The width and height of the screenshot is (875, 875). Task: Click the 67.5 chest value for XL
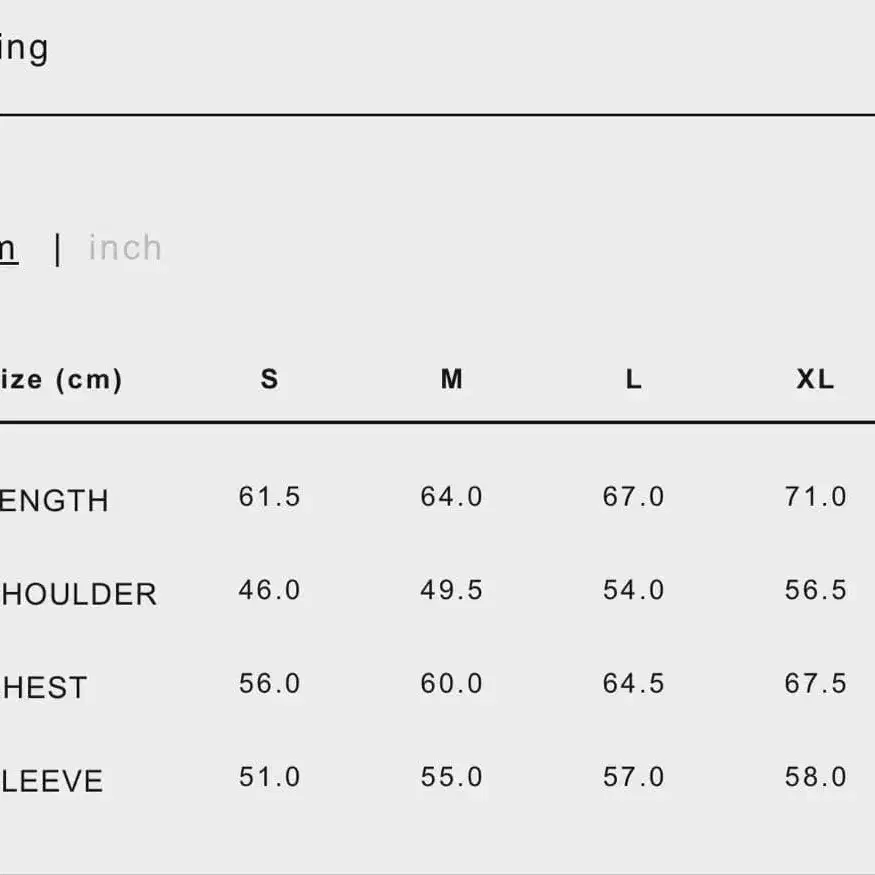816,684
